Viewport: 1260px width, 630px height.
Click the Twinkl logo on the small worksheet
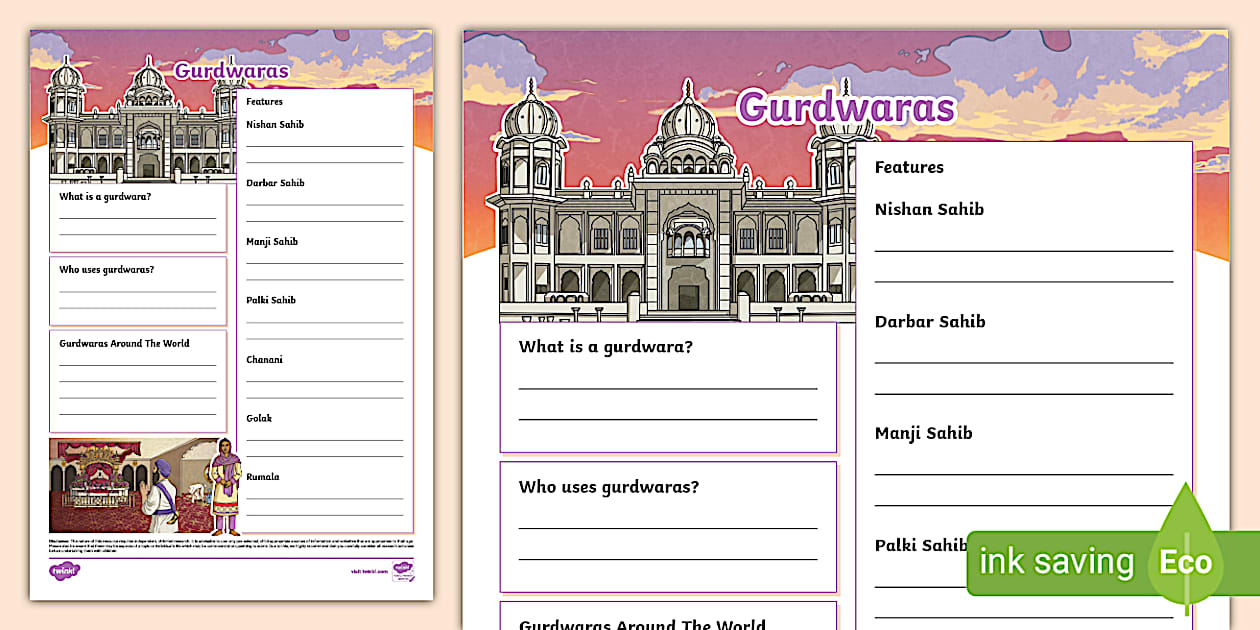pos(64,571)
